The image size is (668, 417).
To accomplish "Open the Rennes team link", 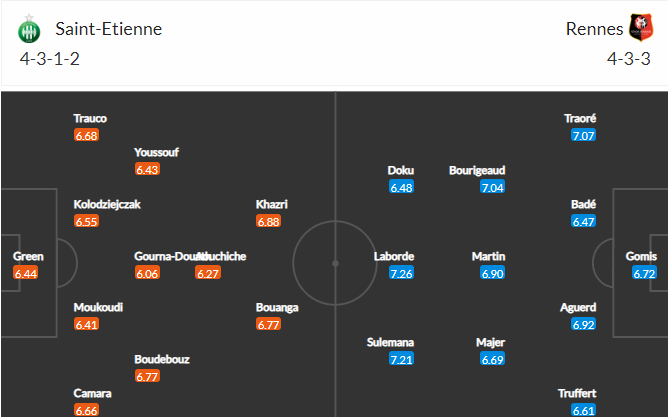I will click(592, 29).
